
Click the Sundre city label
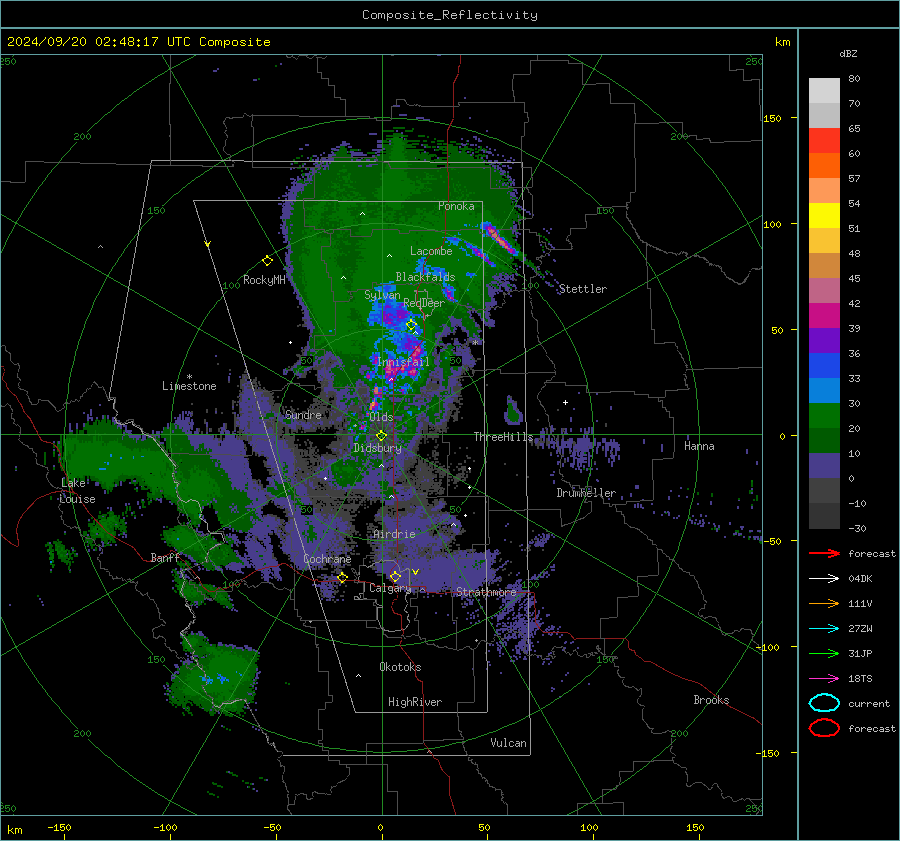303,414
